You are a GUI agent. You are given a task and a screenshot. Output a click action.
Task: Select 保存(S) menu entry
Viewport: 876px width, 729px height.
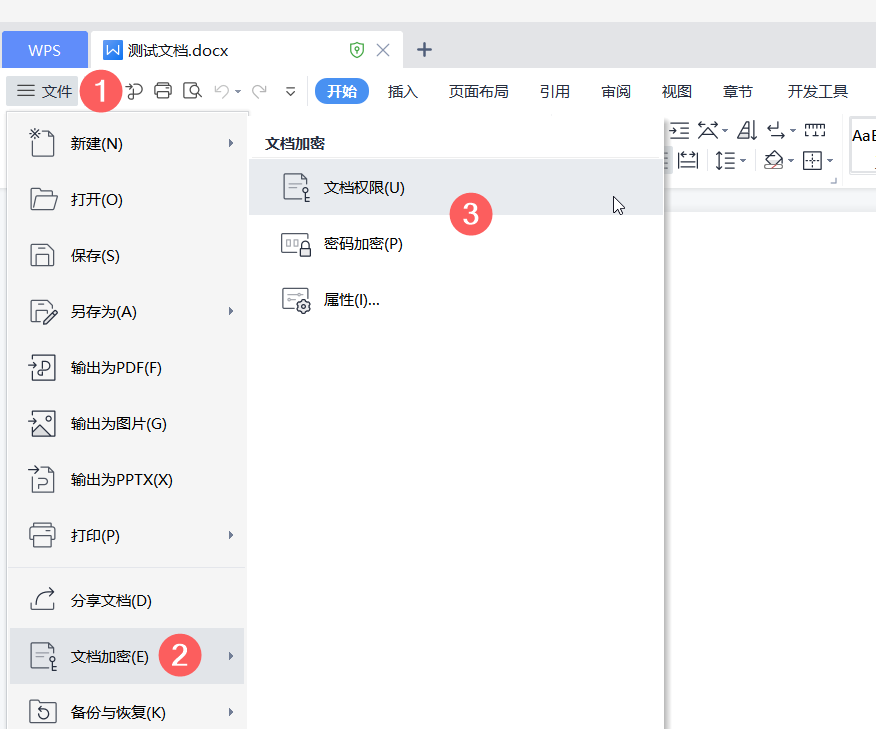pos(127,255)
